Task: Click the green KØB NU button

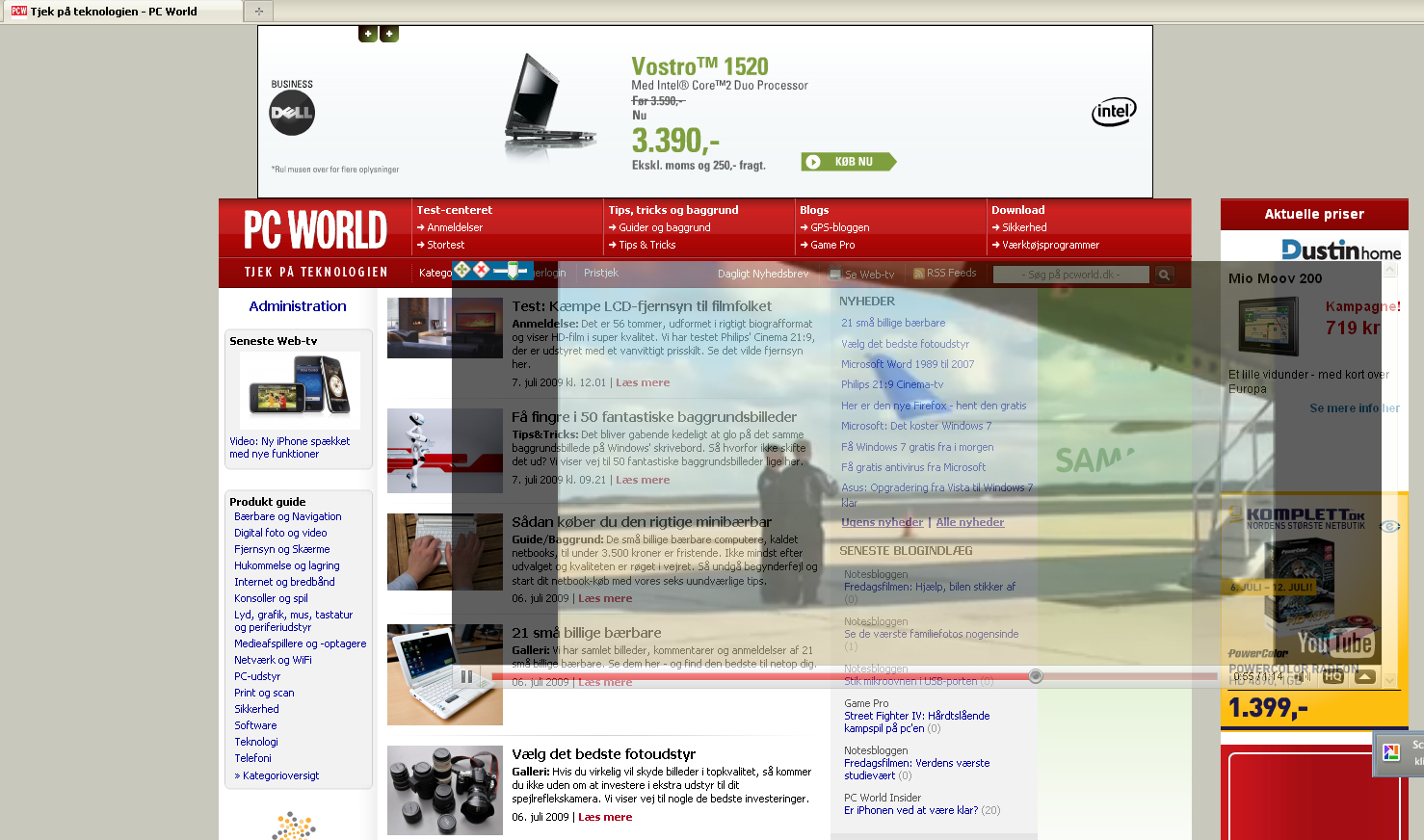Action: (x=849, y=162)
